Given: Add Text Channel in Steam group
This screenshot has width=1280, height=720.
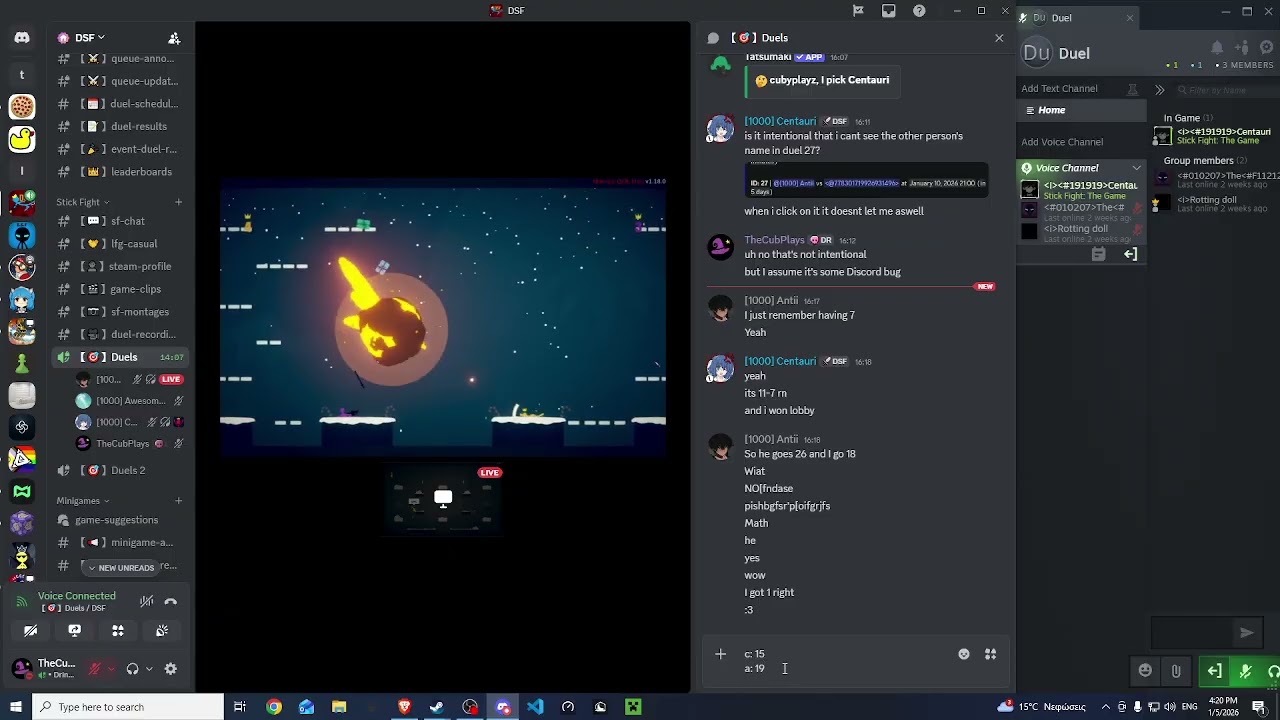Looking at the screenshot, I should coord(1059,89).
